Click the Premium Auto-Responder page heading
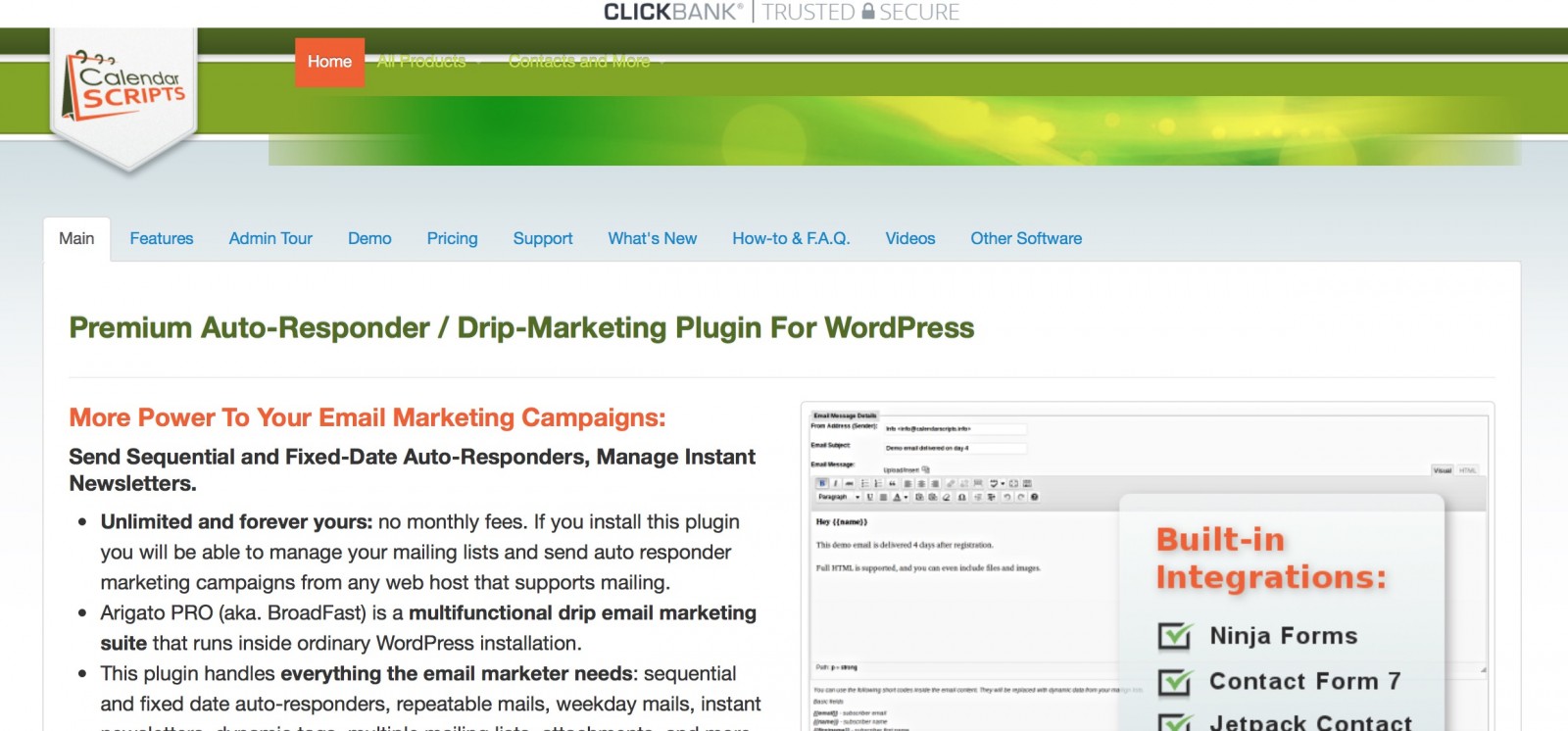The width and height of the screenshot is (1568, 731). click(521, 327)
